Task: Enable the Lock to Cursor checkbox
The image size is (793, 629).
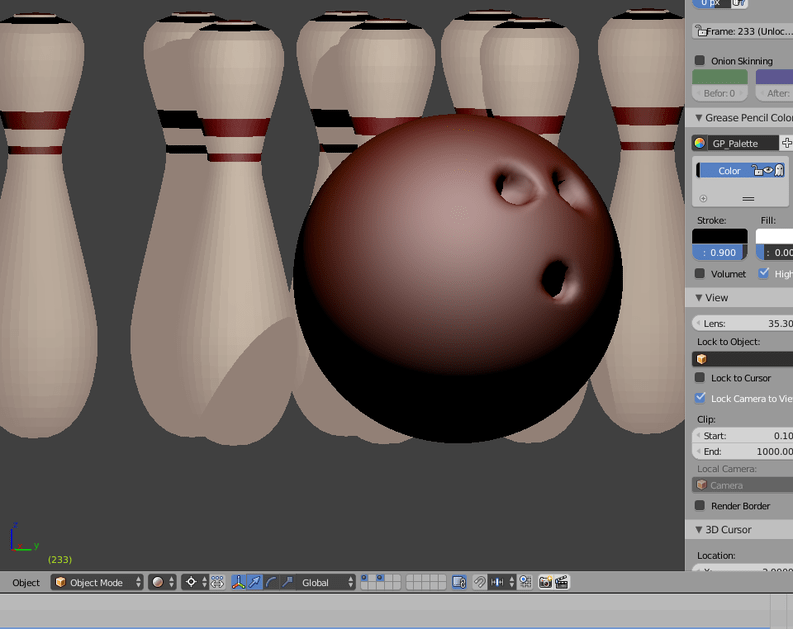Action: coord(700,378)
